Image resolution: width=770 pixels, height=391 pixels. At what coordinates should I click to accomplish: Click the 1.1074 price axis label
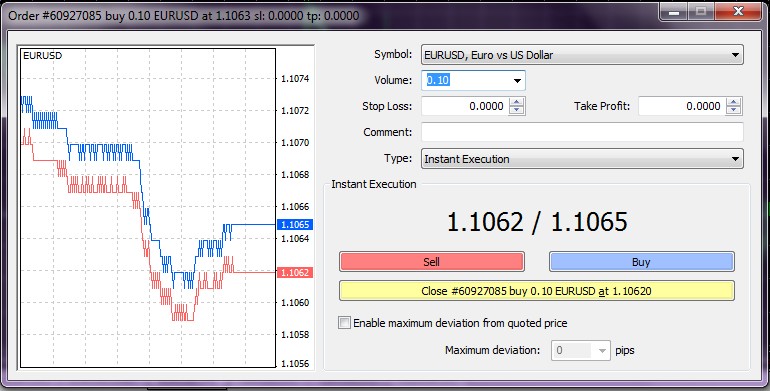point(295,79)
